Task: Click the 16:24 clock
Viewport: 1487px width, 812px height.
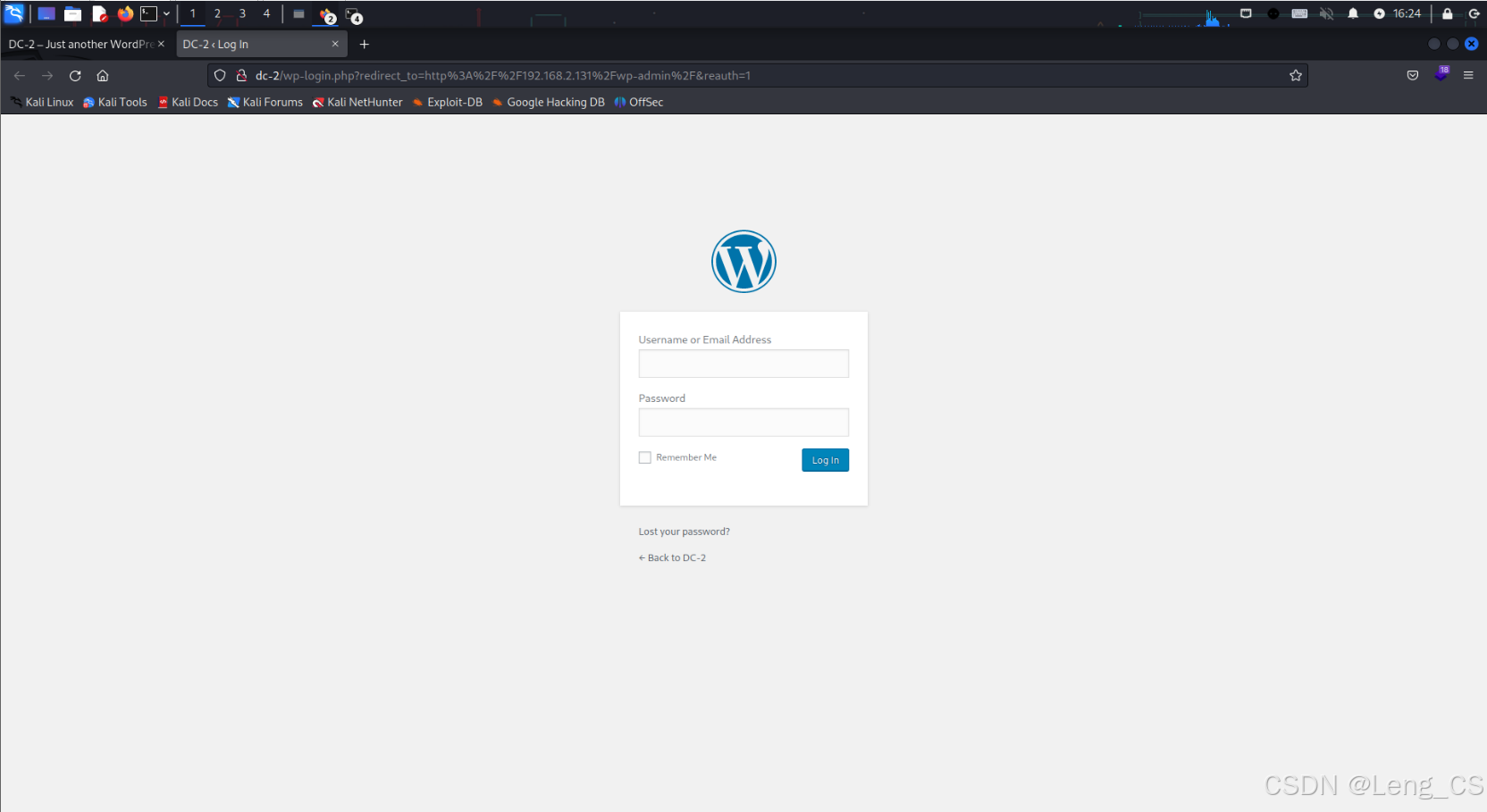Action: pyautogui.click(x=1407, y=13)
